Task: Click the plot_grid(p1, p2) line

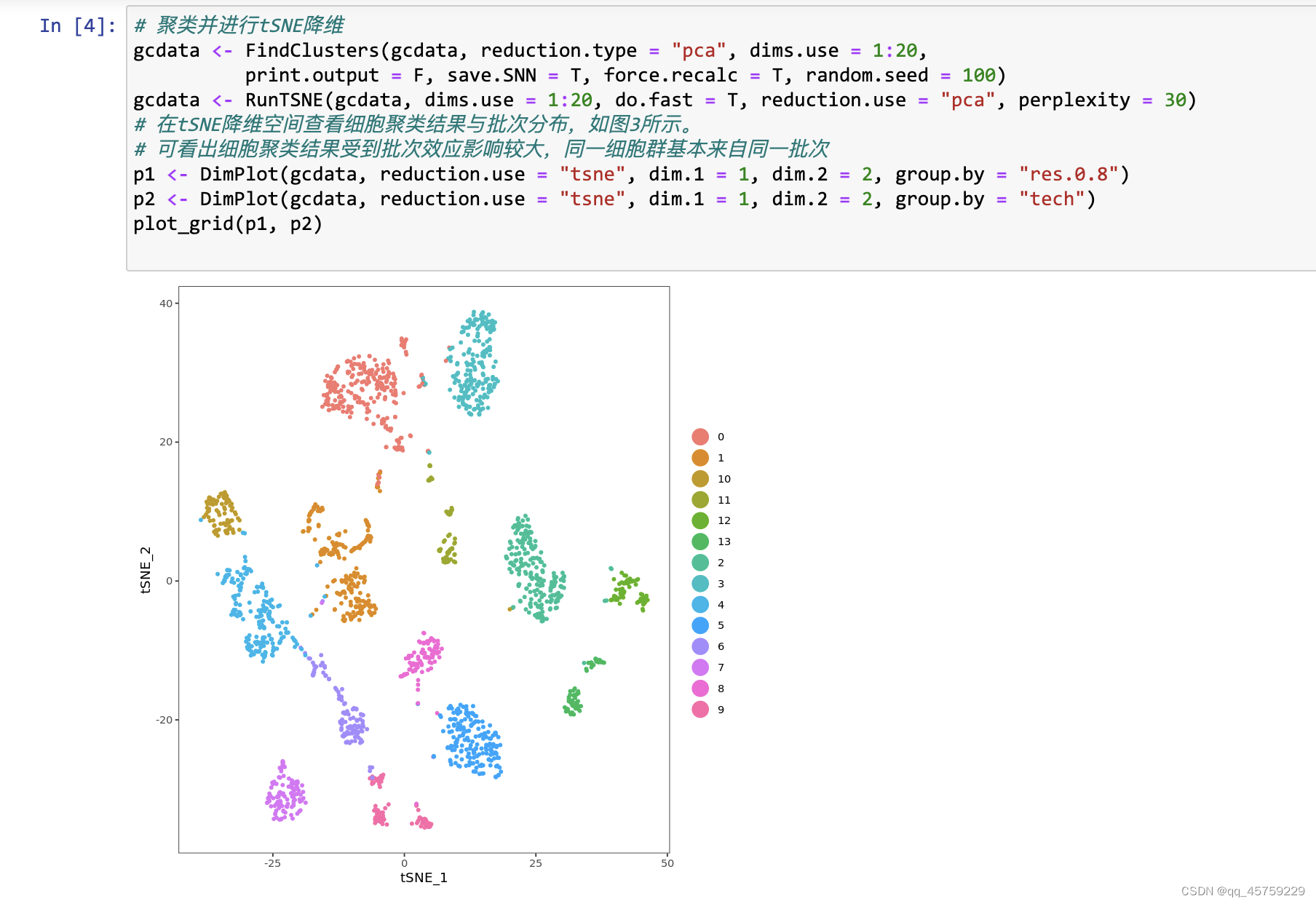Action: point(228,224)
